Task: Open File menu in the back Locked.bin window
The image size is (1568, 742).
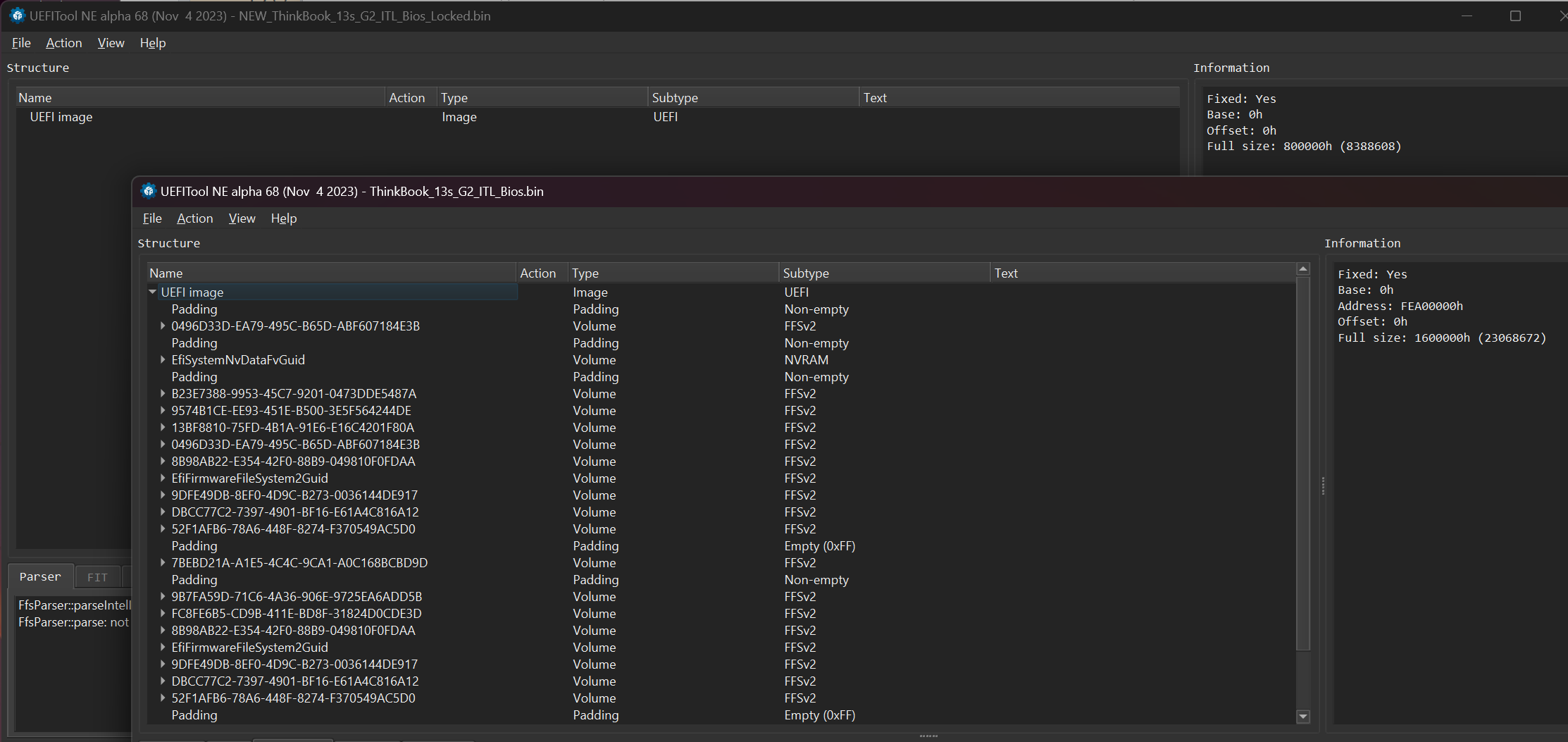Action: [x=21, y=43]
